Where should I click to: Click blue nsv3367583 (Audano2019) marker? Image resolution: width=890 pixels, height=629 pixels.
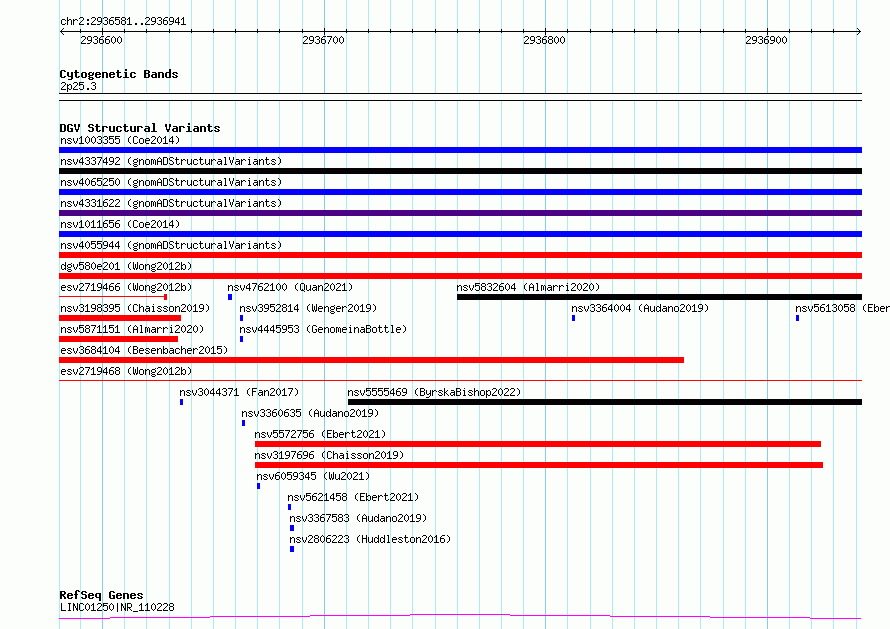click(x=292, y=528)
